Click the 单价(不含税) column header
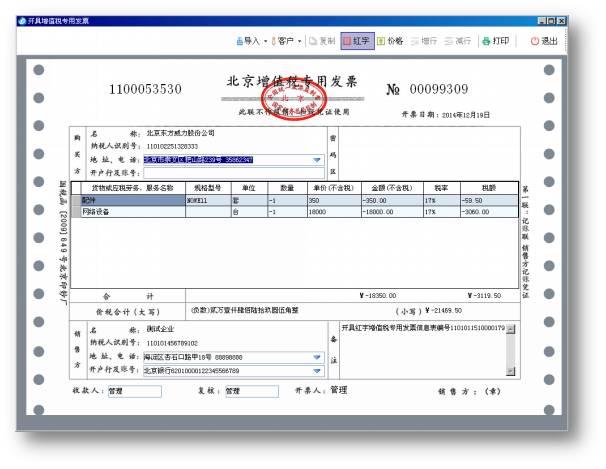Image resolution: width=606 pixels, height=469 pixels. pyautogui.click(x=334, y=188)
